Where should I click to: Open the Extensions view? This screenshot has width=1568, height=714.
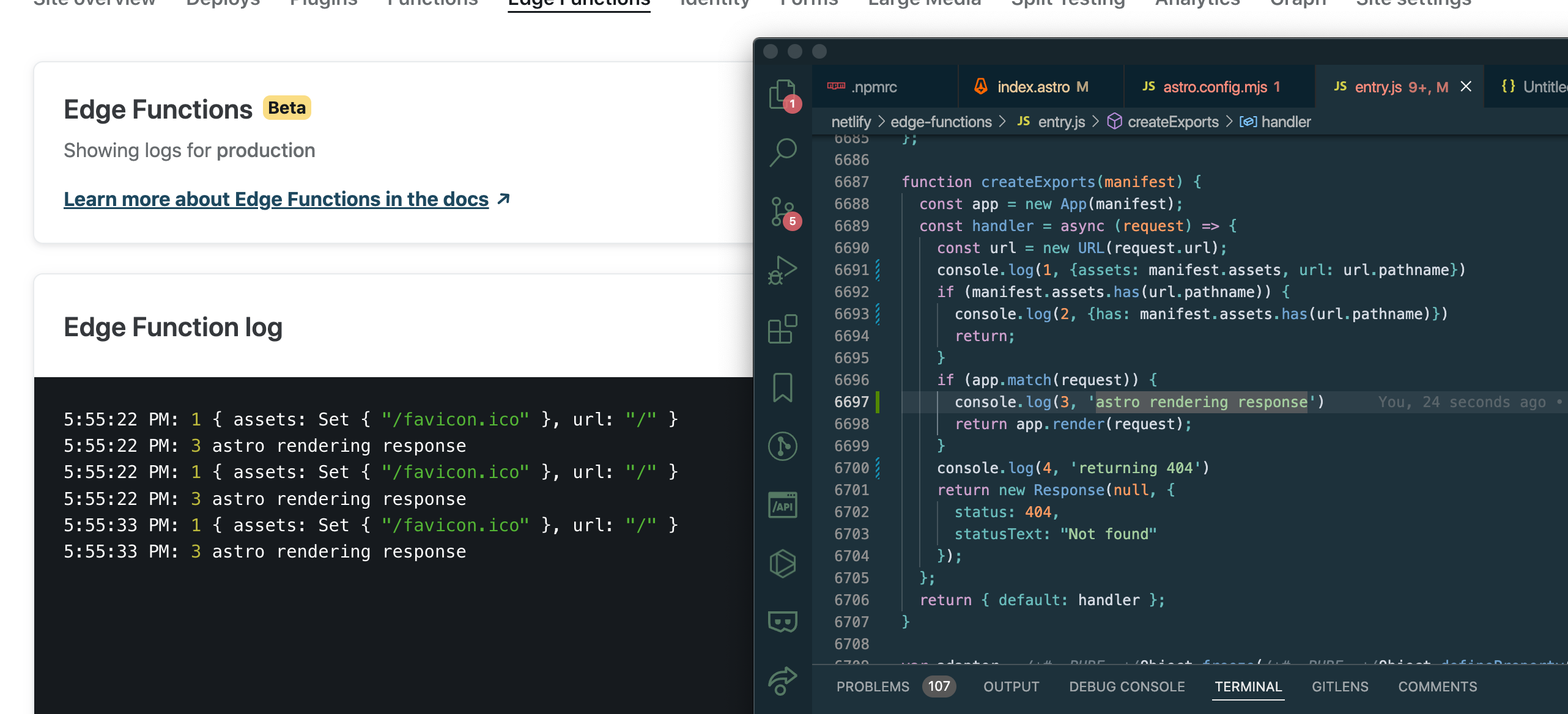783,328
